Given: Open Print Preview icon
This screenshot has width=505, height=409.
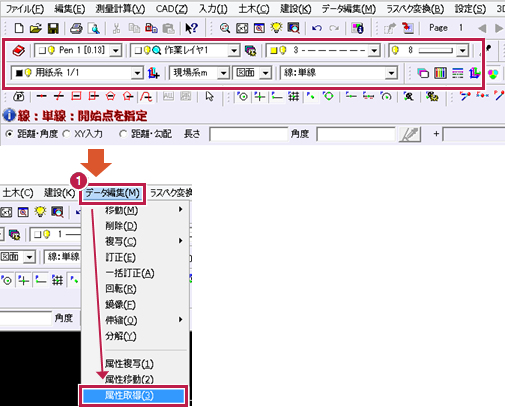Looking at the screenshot, I should tap(94, 28).
